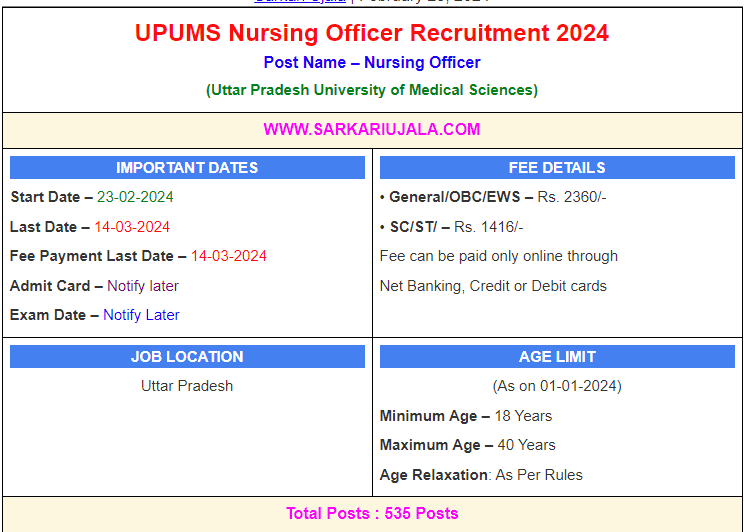The image size is (744, 532).
Task: Open the WWW.SARKARIUJALA.COM link
Action: click(x=372, y=129)
